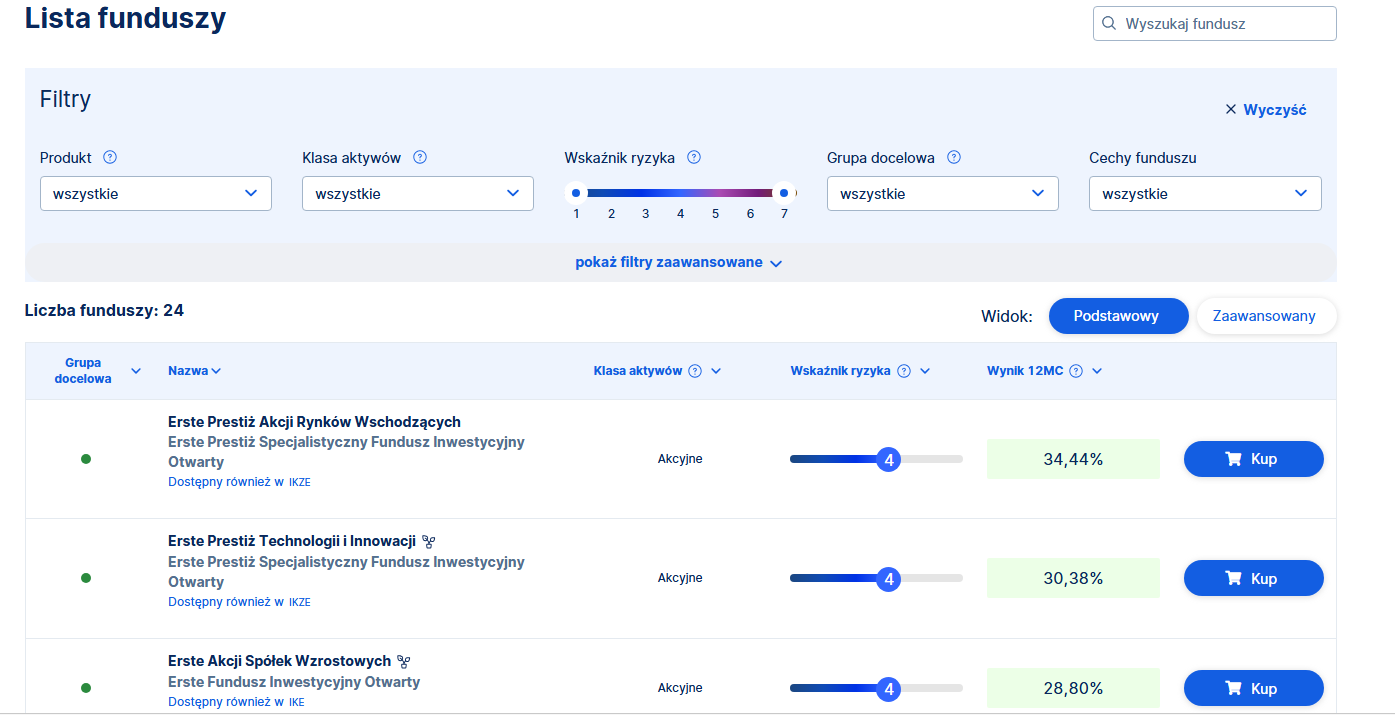This screenshot has width=1395, height=716.
Task: Click green dot for Technologii i Innowacji row
Action: click(86, 578)
